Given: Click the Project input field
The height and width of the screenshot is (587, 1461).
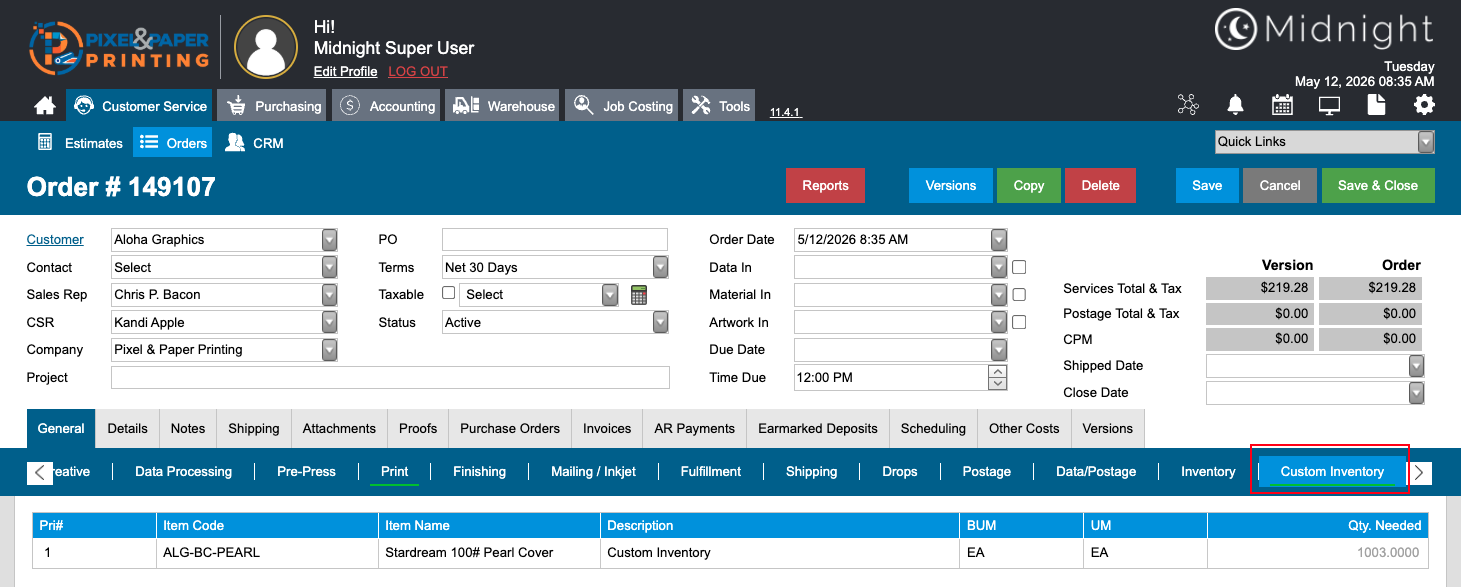Looking at the screenshot, I should pos(390,377).
